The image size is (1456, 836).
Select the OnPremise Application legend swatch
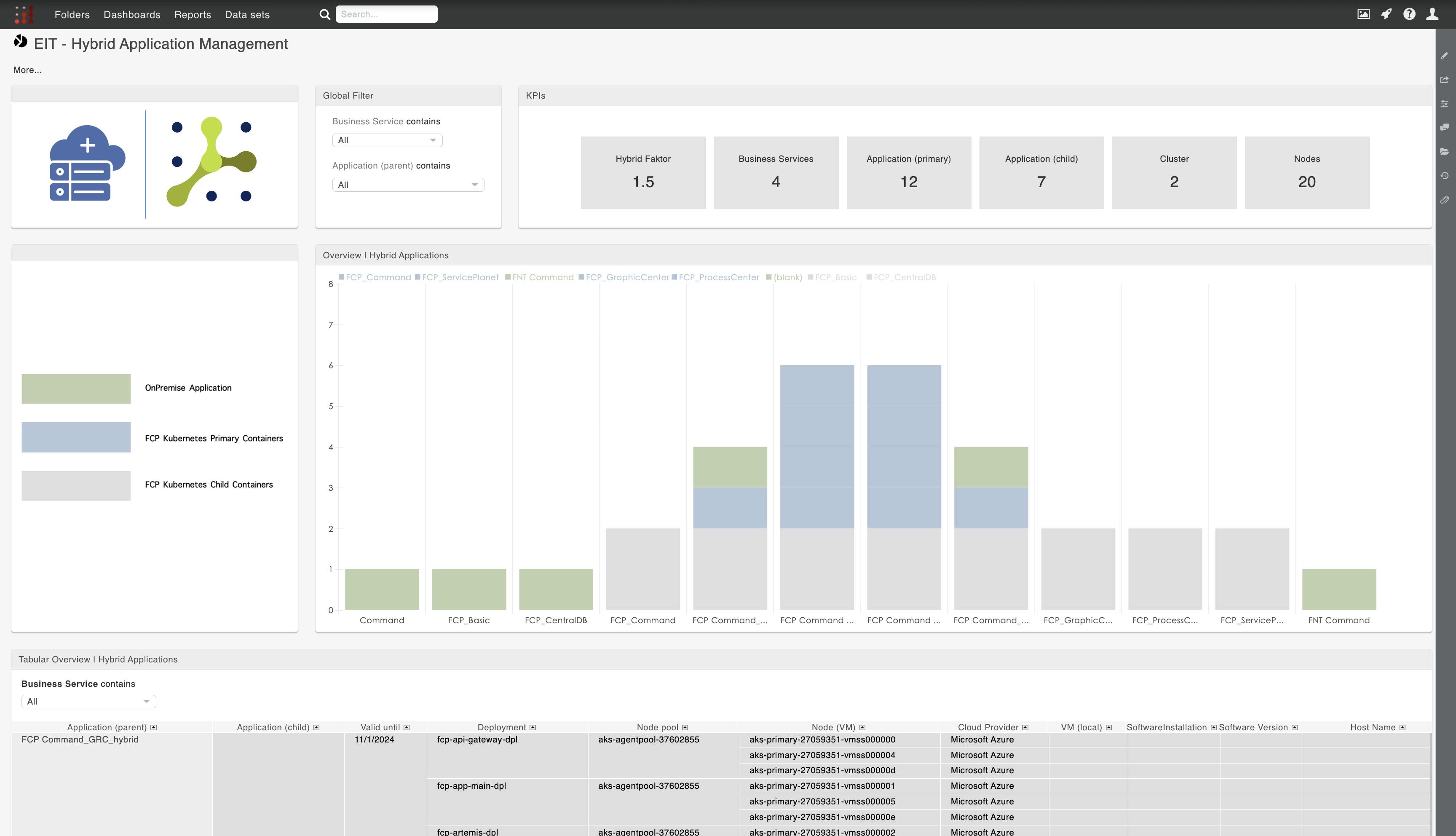point(76,388)
